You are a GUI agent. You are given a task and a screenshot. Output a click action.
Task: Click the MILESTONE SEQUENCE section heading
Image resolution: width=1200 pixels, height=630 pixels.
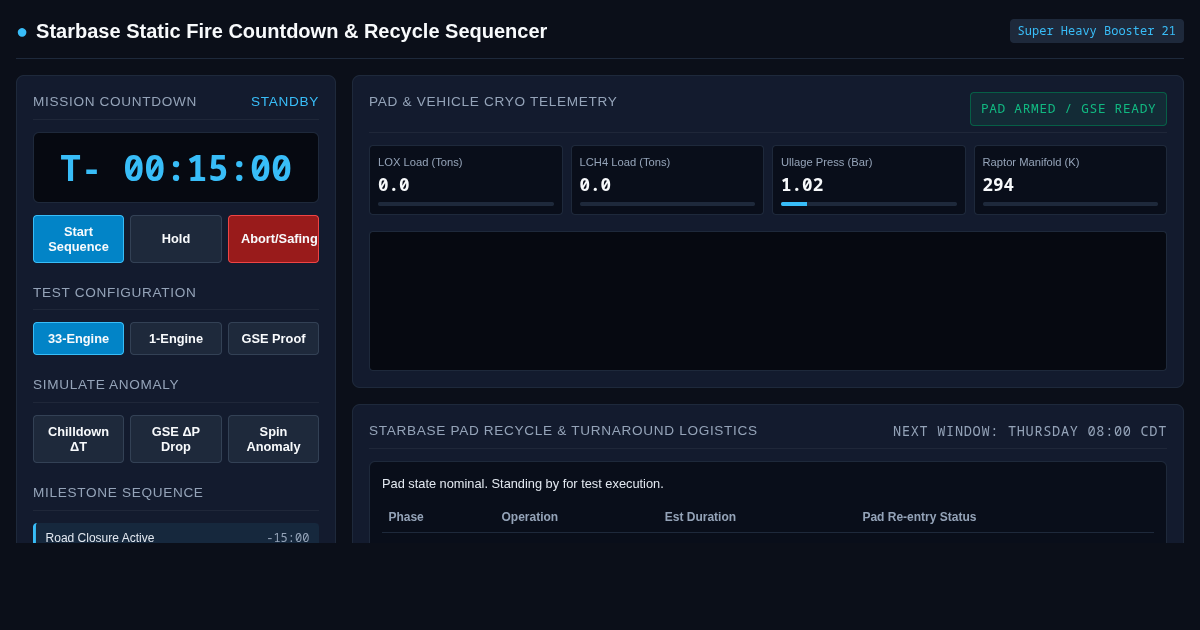coord(118,493)
